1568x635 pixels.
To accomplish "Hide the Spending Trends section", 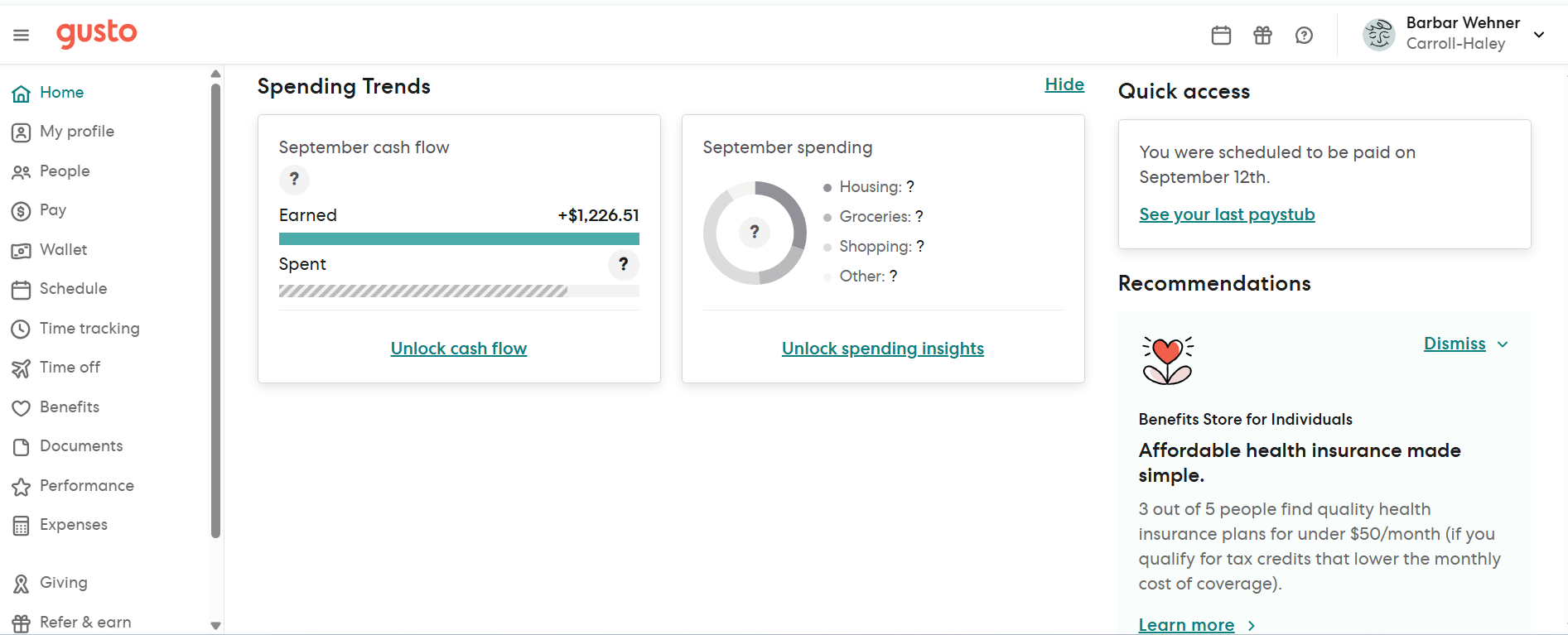I will (x=1064, y=84).
